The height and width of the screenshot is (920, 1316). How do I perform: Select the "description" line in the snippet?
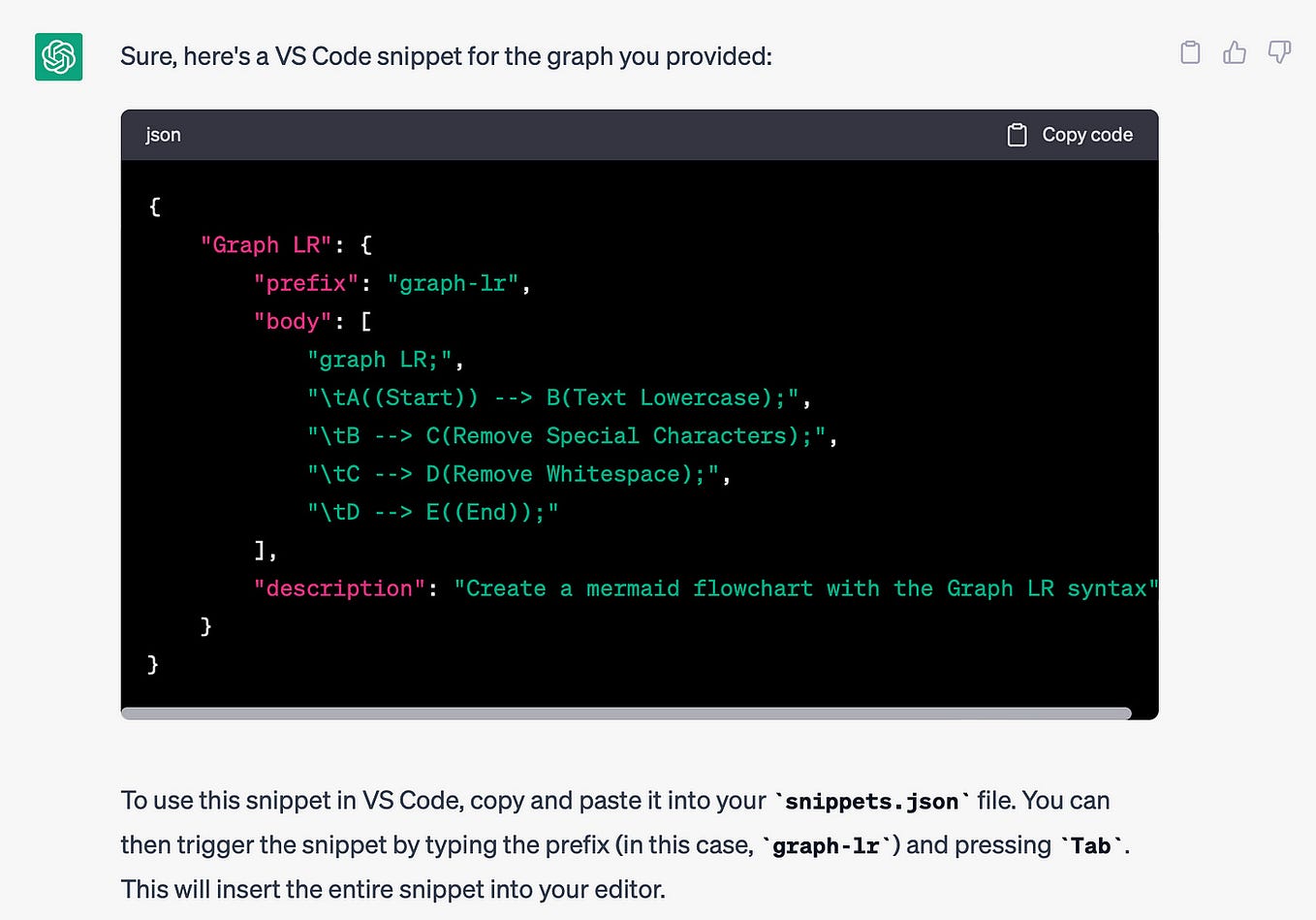[337, 588]
